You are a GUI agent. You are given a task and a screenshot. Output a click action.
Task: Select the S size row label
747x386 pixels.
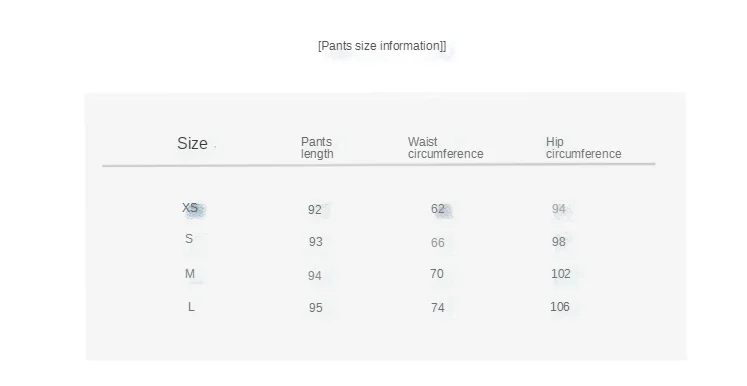[x=189, y=239]
